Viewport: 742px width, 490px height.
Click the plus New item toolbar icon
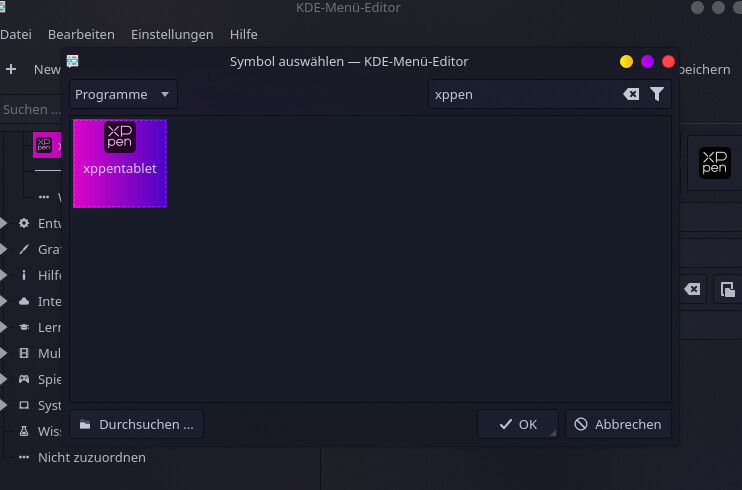(11, 70)
